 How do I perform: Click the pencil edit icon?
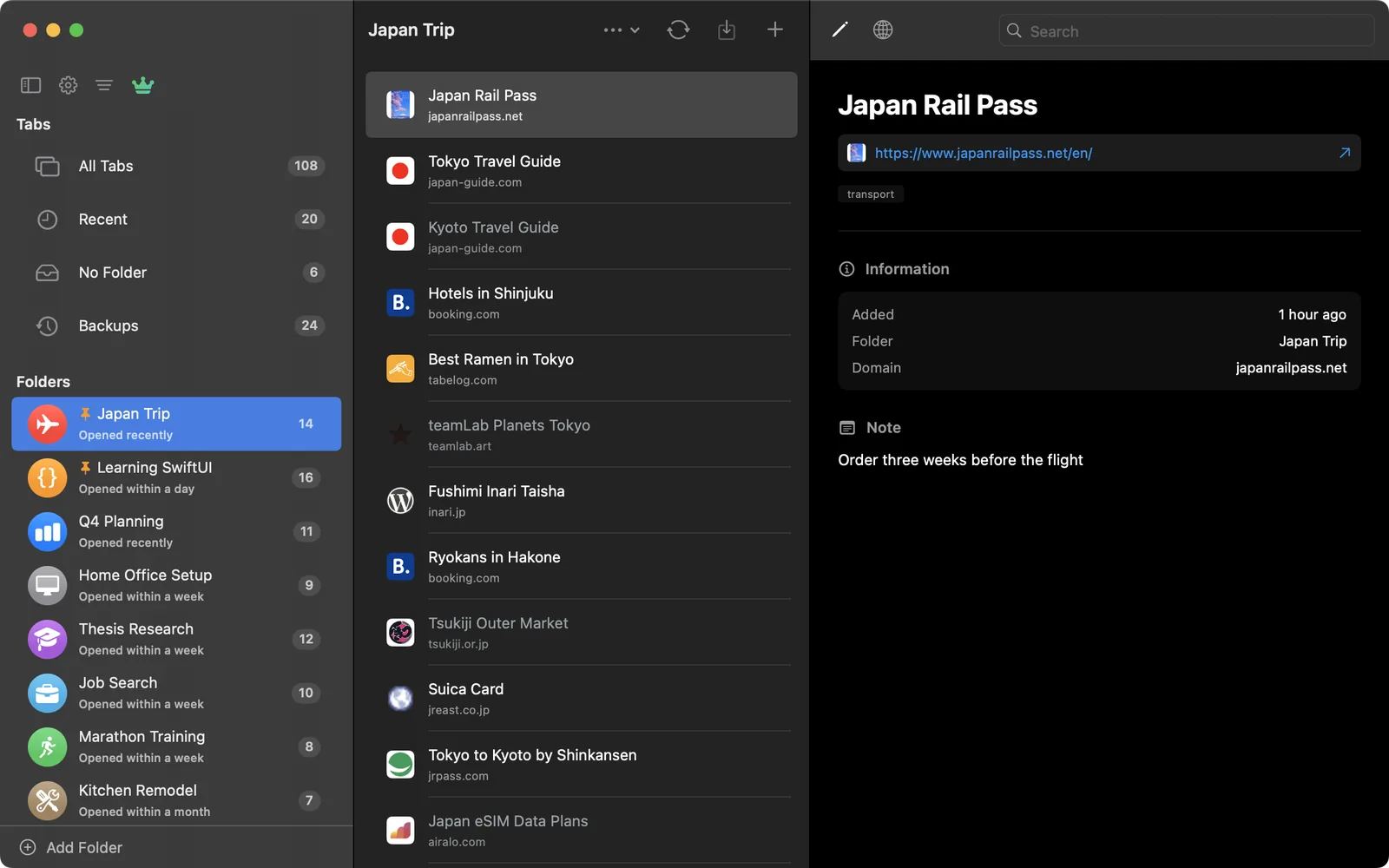point(839,30)
